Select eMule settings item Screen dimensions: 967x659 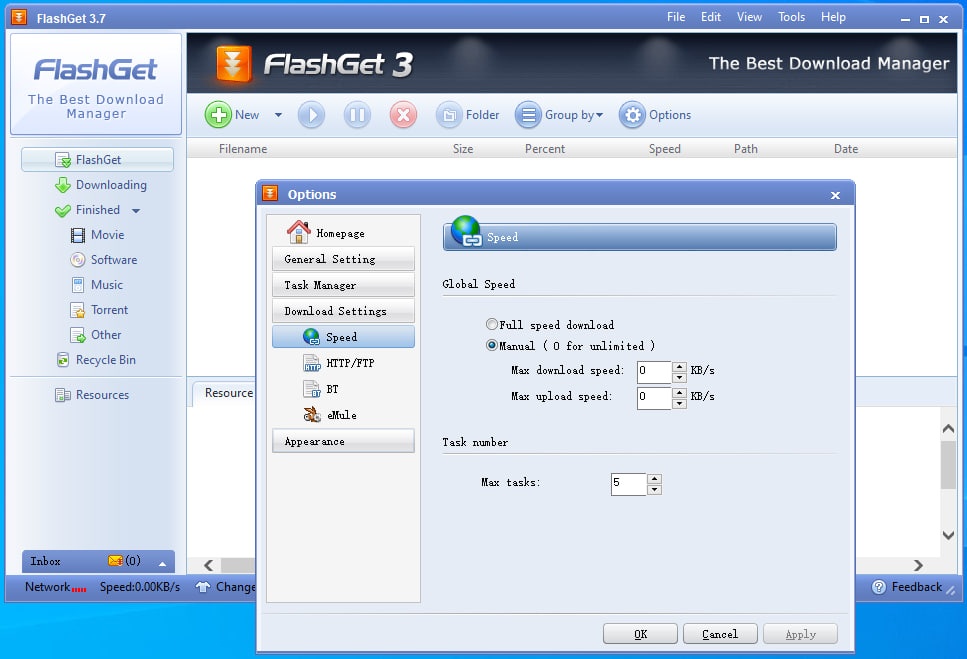click(330, 415)
